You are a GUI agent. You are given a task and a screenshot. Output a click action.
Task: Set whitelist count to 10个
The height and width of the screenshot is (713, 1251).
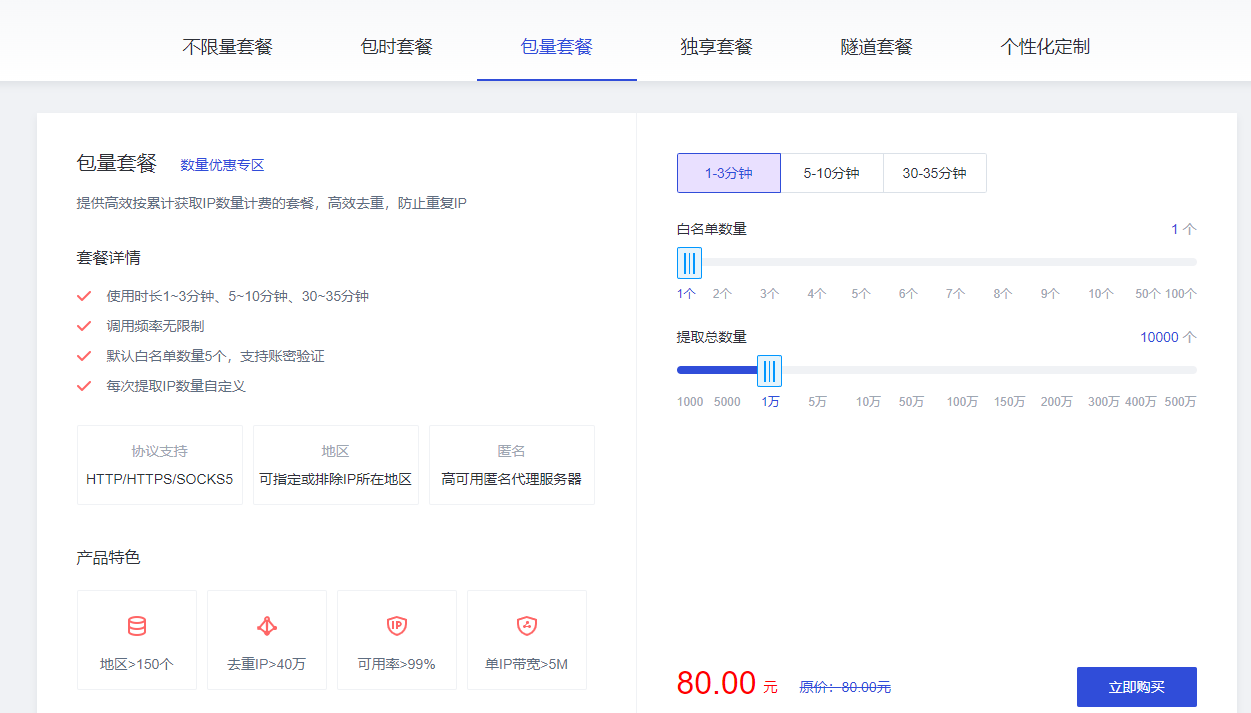[x=1101, y=294]
